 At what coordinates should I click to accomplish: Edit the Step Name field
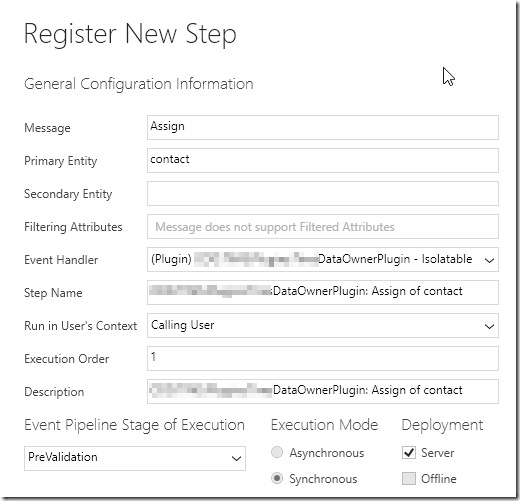click(x=323, y=292)
